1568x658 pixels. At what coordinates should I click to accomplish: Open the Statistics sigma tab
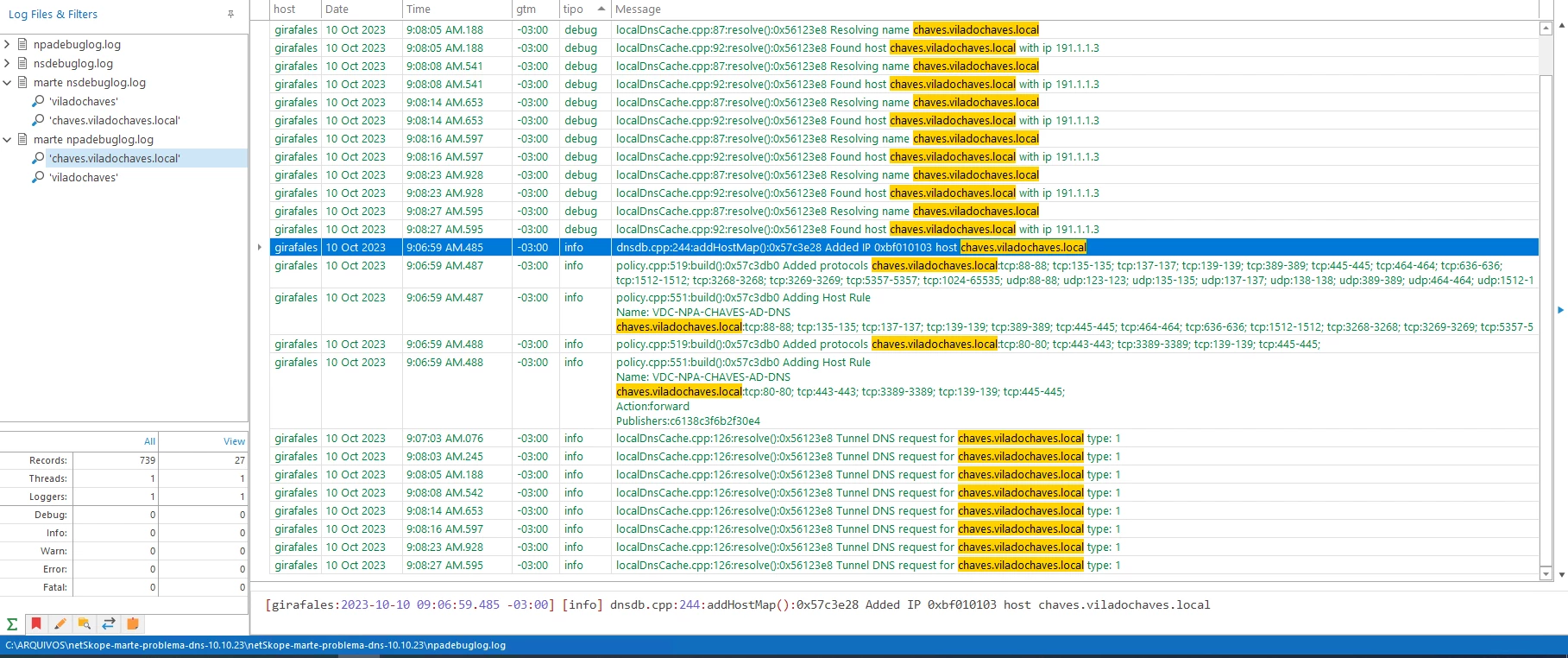point(12,623)
